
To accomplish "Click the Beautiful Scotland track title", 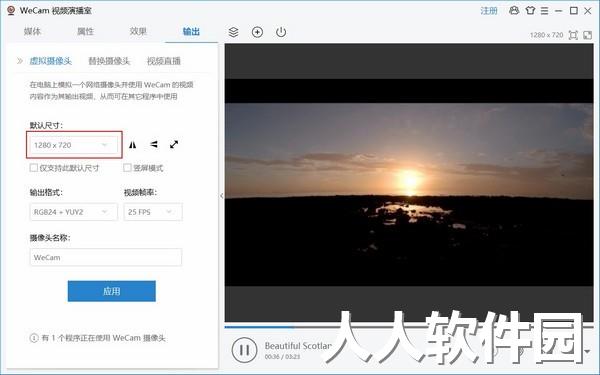I will click(298, 346).
